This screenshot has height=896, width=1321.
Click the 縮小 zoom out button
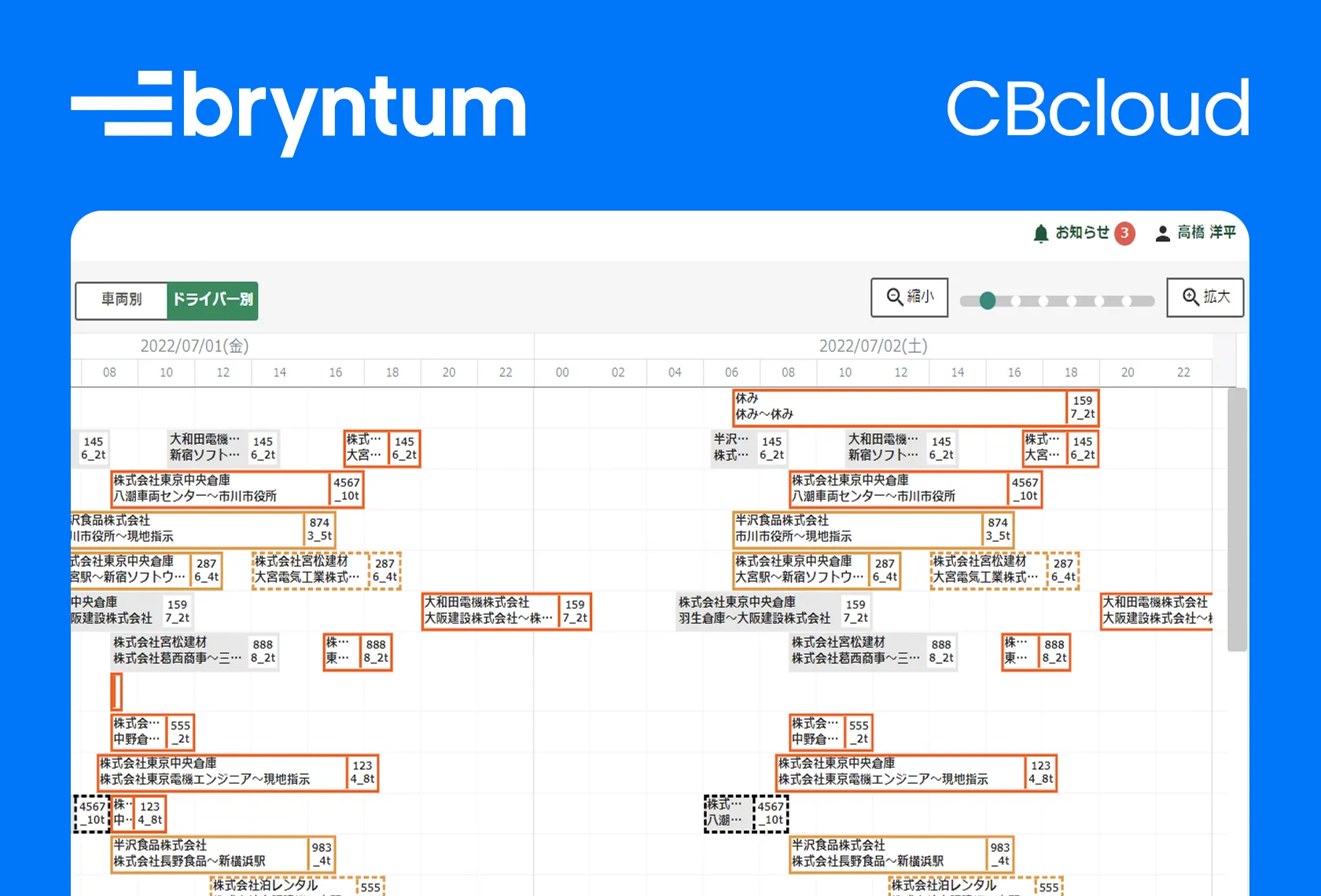coord(909,297)
